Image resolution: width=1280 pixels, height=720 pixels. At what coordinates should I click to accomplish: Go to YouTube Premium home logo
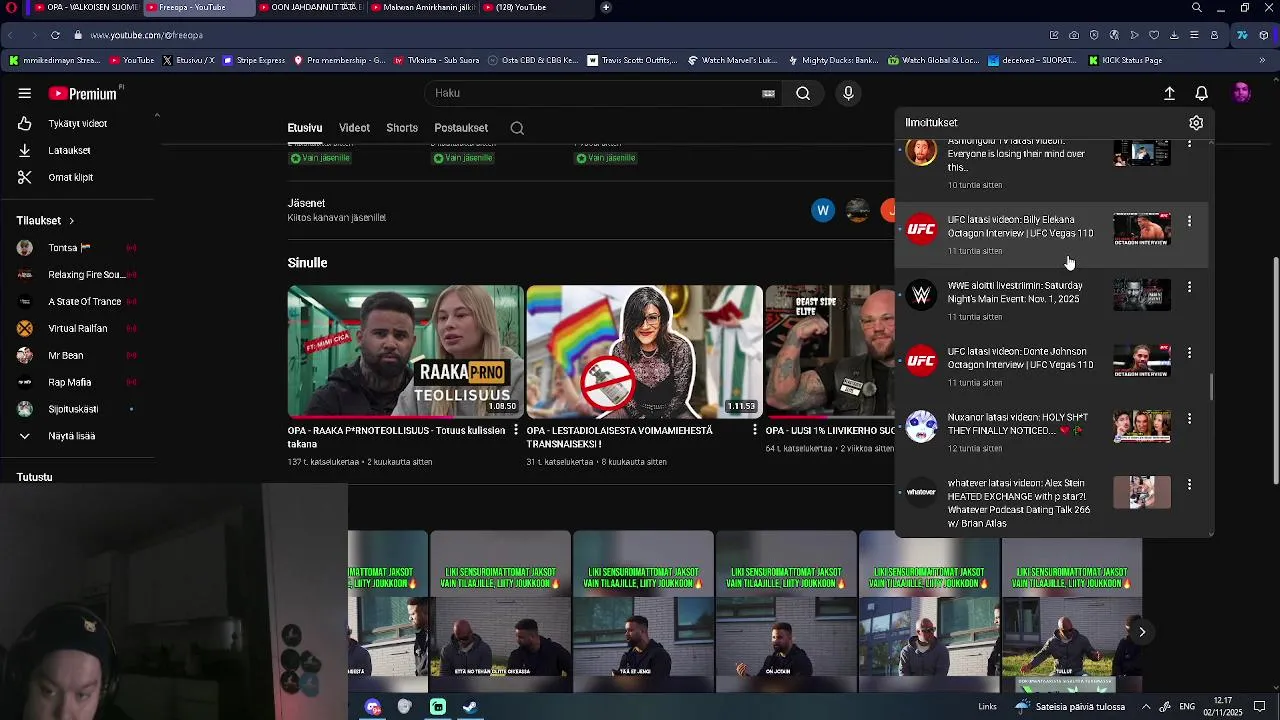pos(84,93)
